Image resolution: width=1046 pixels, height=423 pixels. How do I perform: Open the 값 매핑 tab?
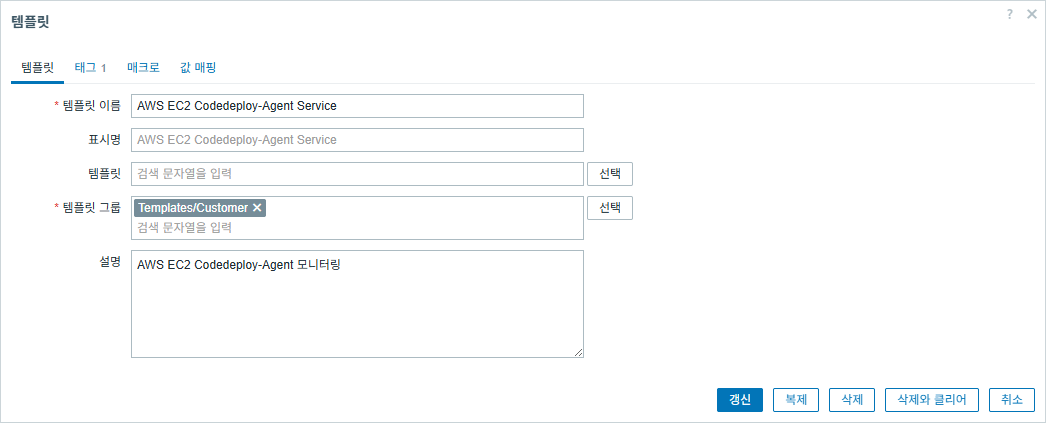pos(198,67)
